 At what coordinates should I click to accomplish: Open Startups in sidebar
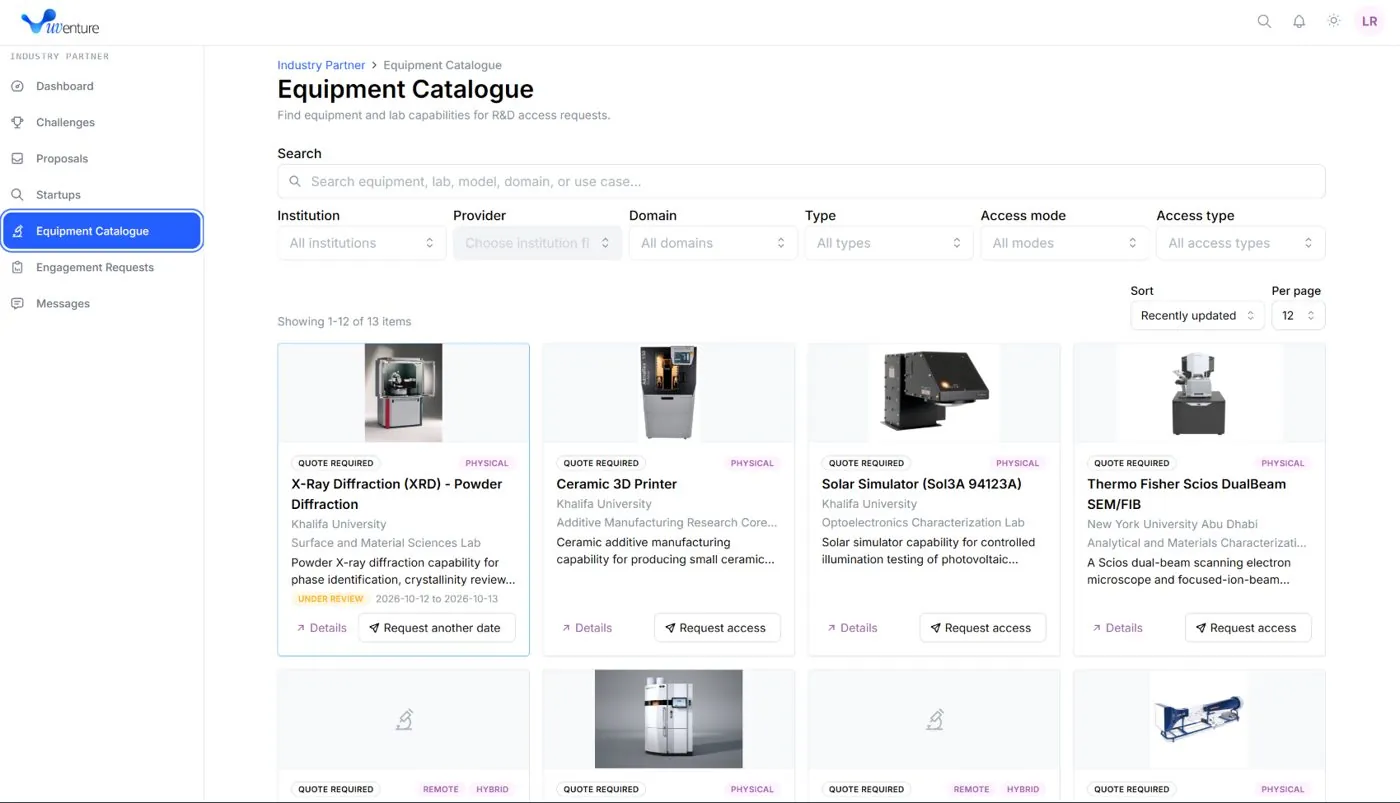[102, 195]
